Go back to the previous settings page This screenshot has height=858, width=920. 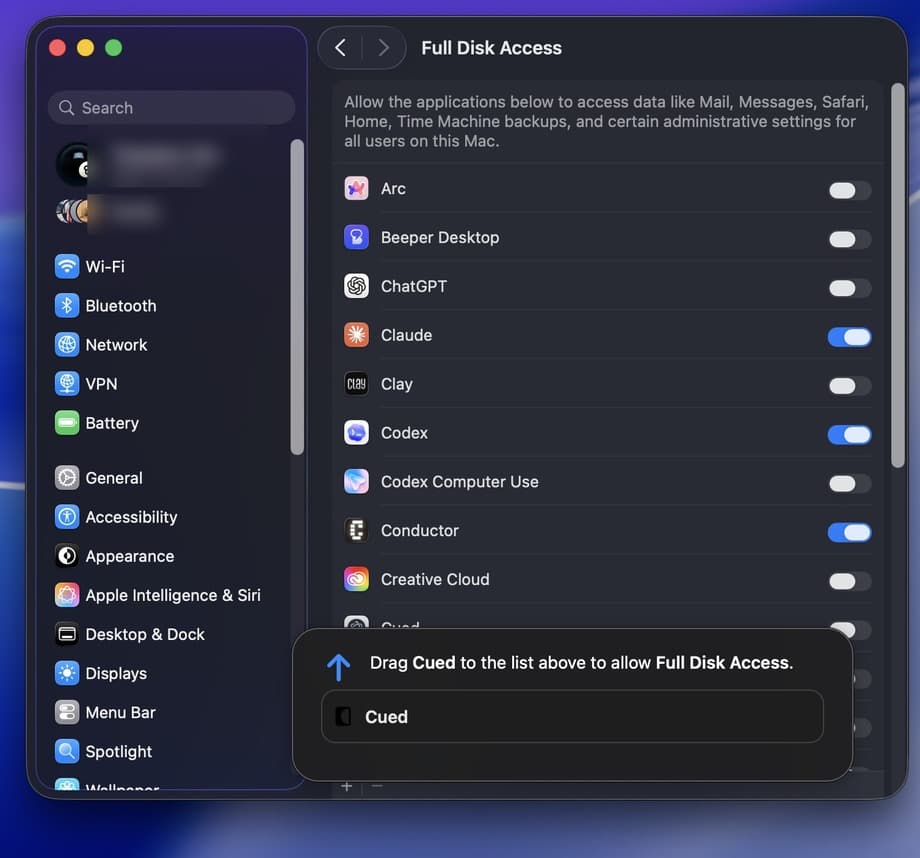(x=340, y=48)
